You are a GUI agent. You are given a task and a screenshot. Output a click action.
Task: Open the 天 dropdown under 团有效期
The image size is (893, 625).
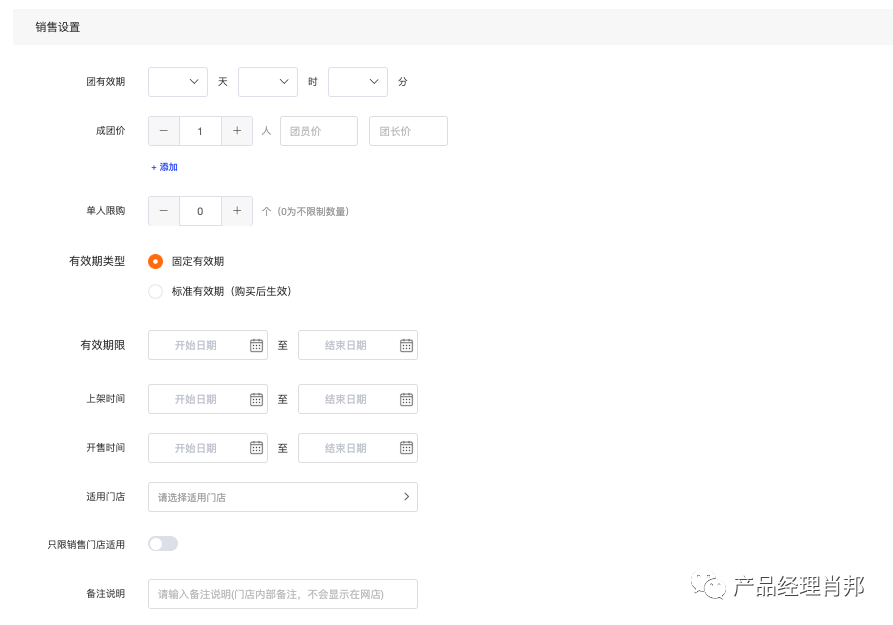[177, 82]
